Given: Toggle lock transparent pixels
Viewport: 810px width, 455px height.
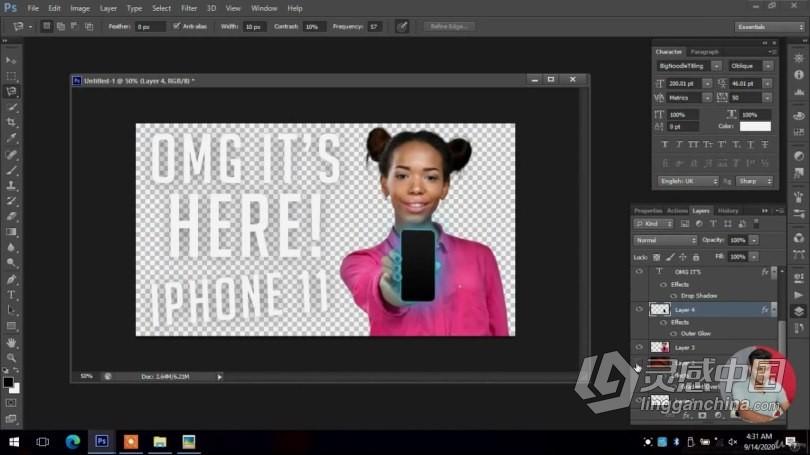Looking at the screenshot, I should pyautogui.click(x=657, y=257).
